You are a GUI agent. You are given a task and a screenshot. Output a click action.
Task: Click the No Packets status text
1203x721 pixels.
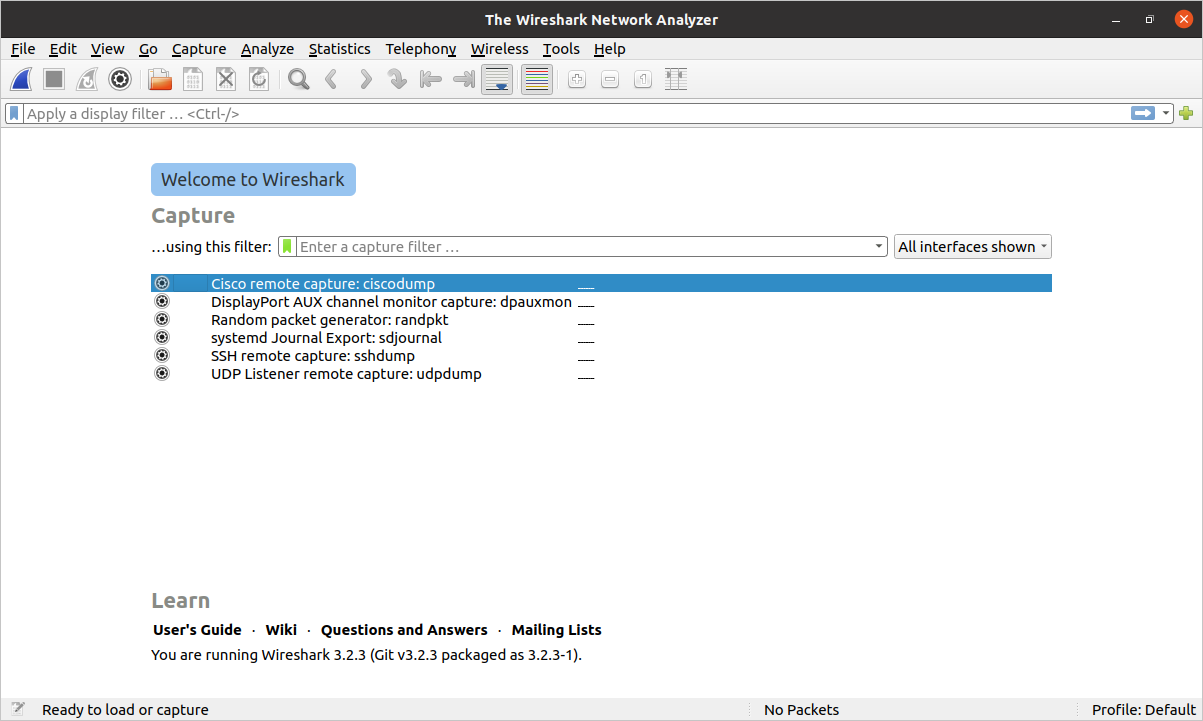801,710
